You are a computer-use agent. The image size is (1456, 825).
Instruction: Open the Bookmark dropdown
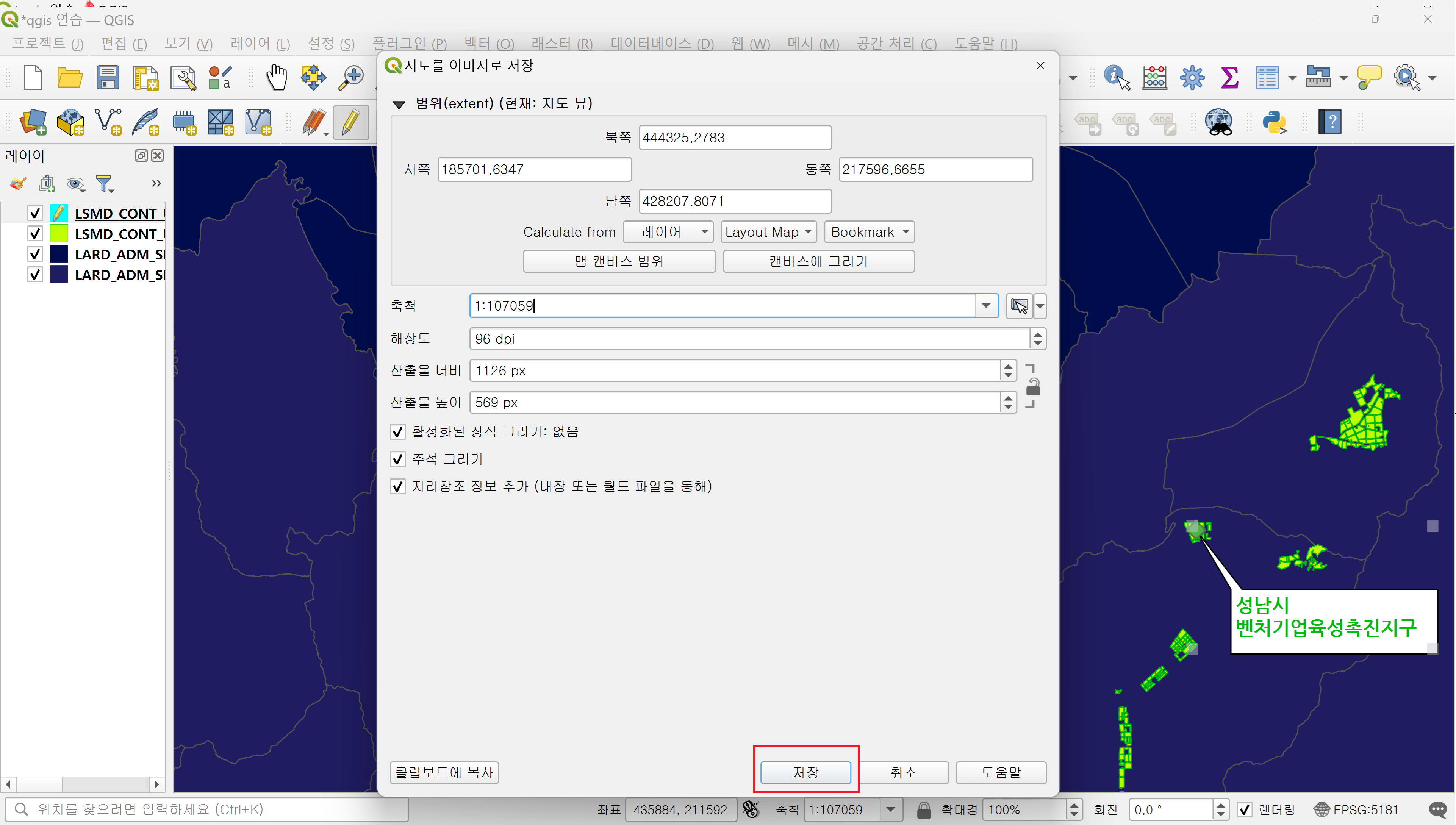(x=869, y=232)
